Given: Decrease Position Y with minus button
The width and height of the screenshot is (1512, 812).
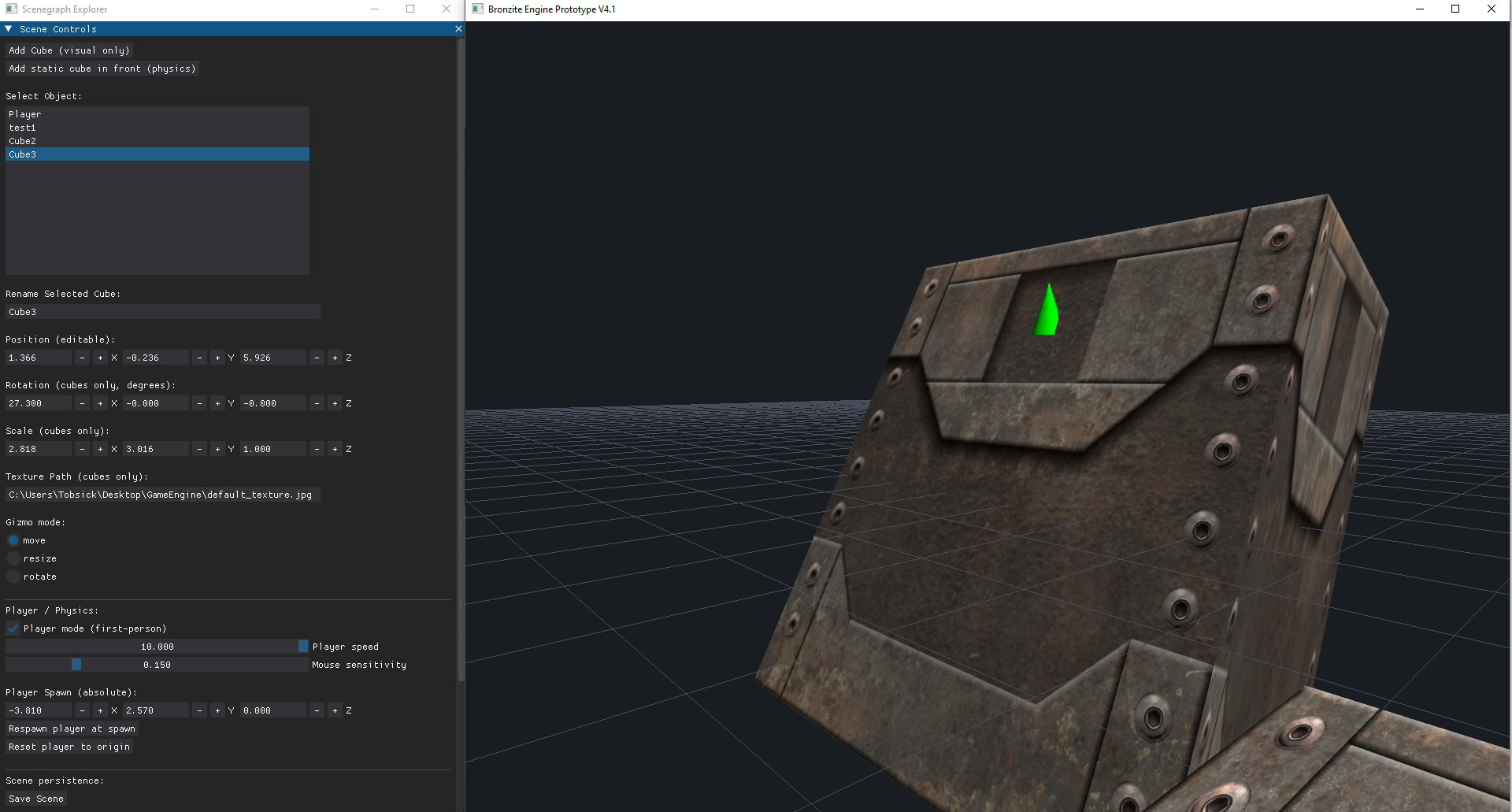Looking at the screenshot, I should tap(199, 358).
